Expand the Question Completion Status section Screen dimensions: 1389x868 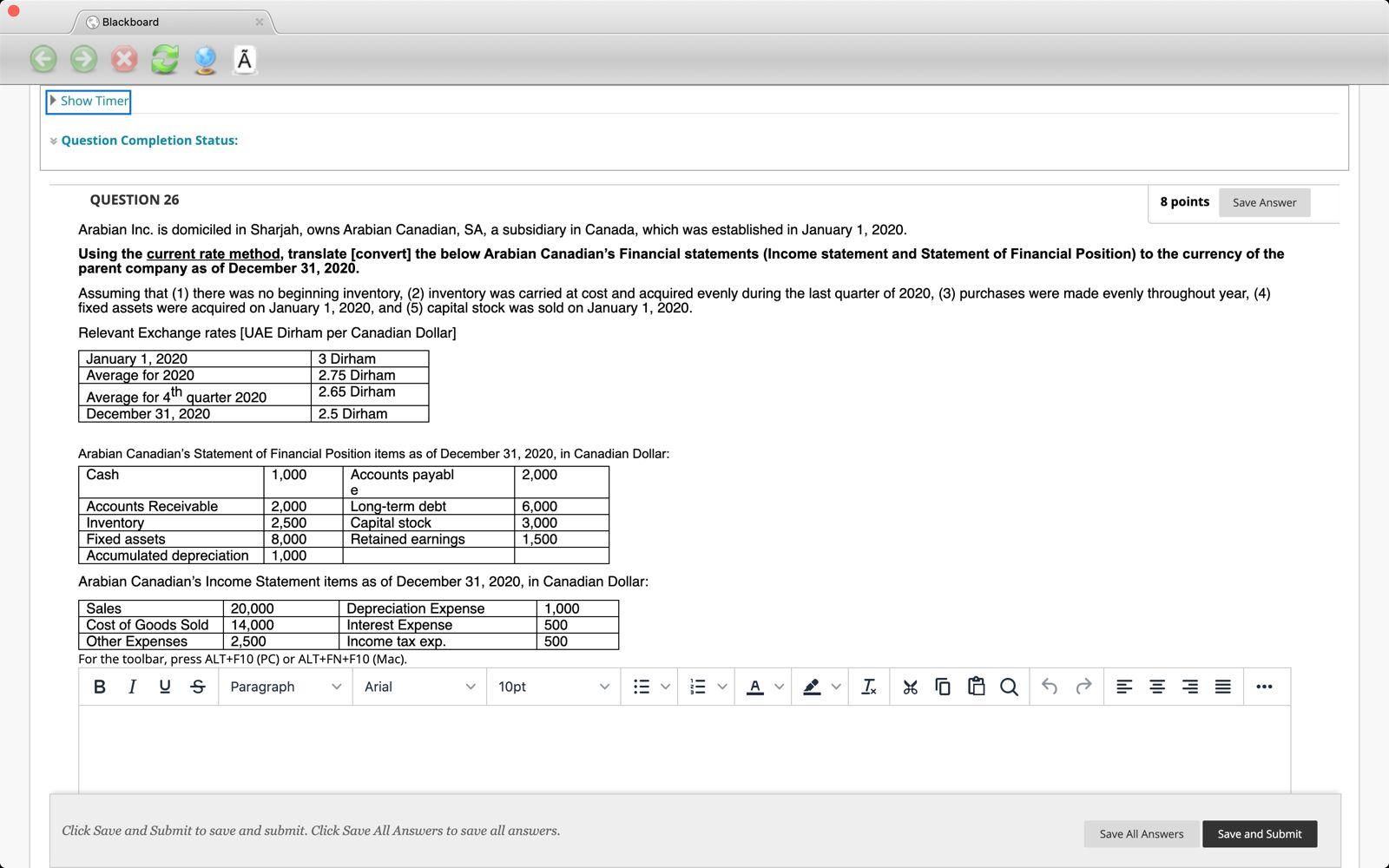click(x=149, y=140)
